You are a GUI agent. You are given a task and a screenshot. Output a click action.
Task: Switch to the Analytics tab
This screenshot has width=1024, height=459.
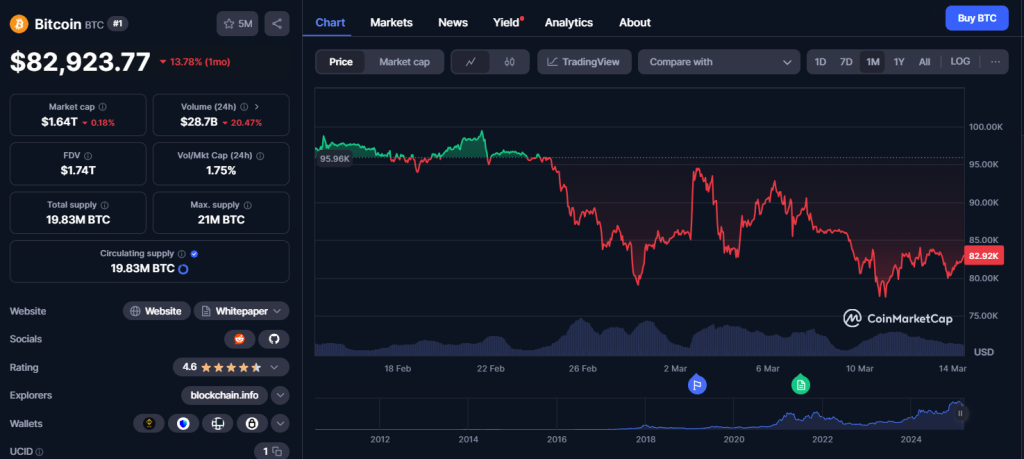pos(569,22)
